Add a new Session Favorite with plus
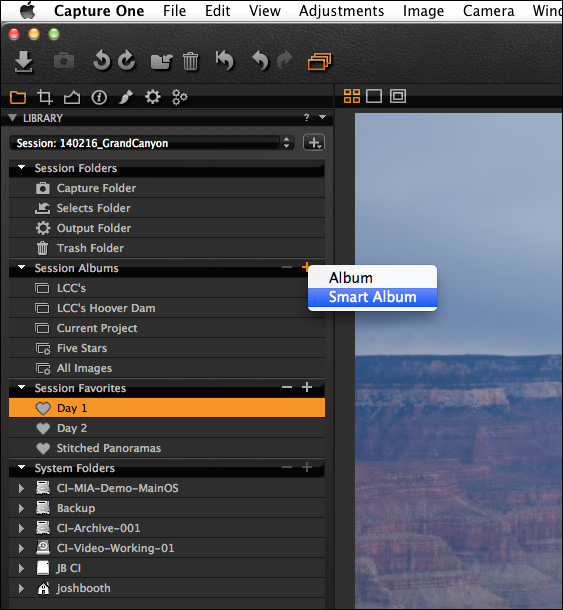 [x=307, y=387]
